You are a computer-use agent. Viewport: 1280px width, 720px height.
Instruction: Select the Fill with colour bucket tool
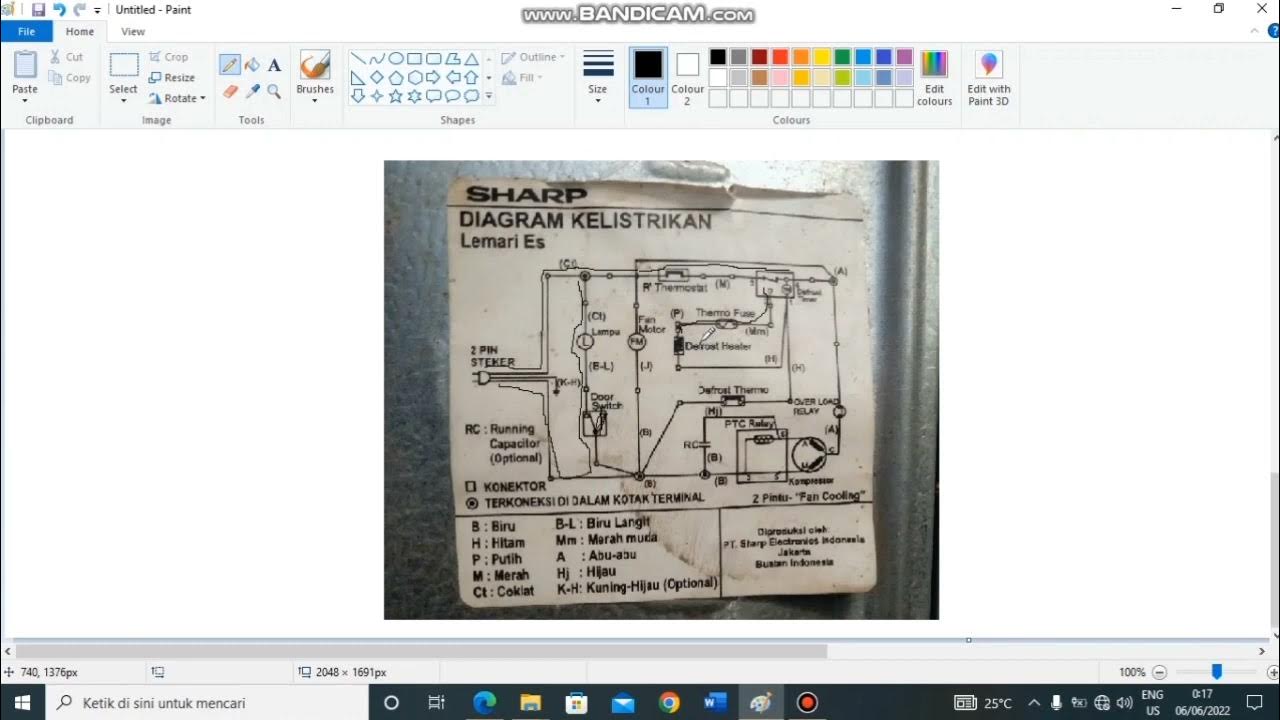[252, 65]
